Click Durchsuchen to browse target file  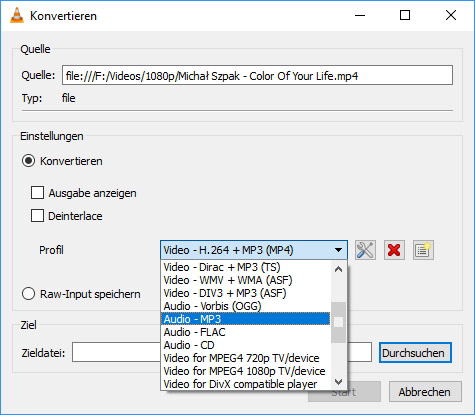pyautogui.click(x=415, y=353)
